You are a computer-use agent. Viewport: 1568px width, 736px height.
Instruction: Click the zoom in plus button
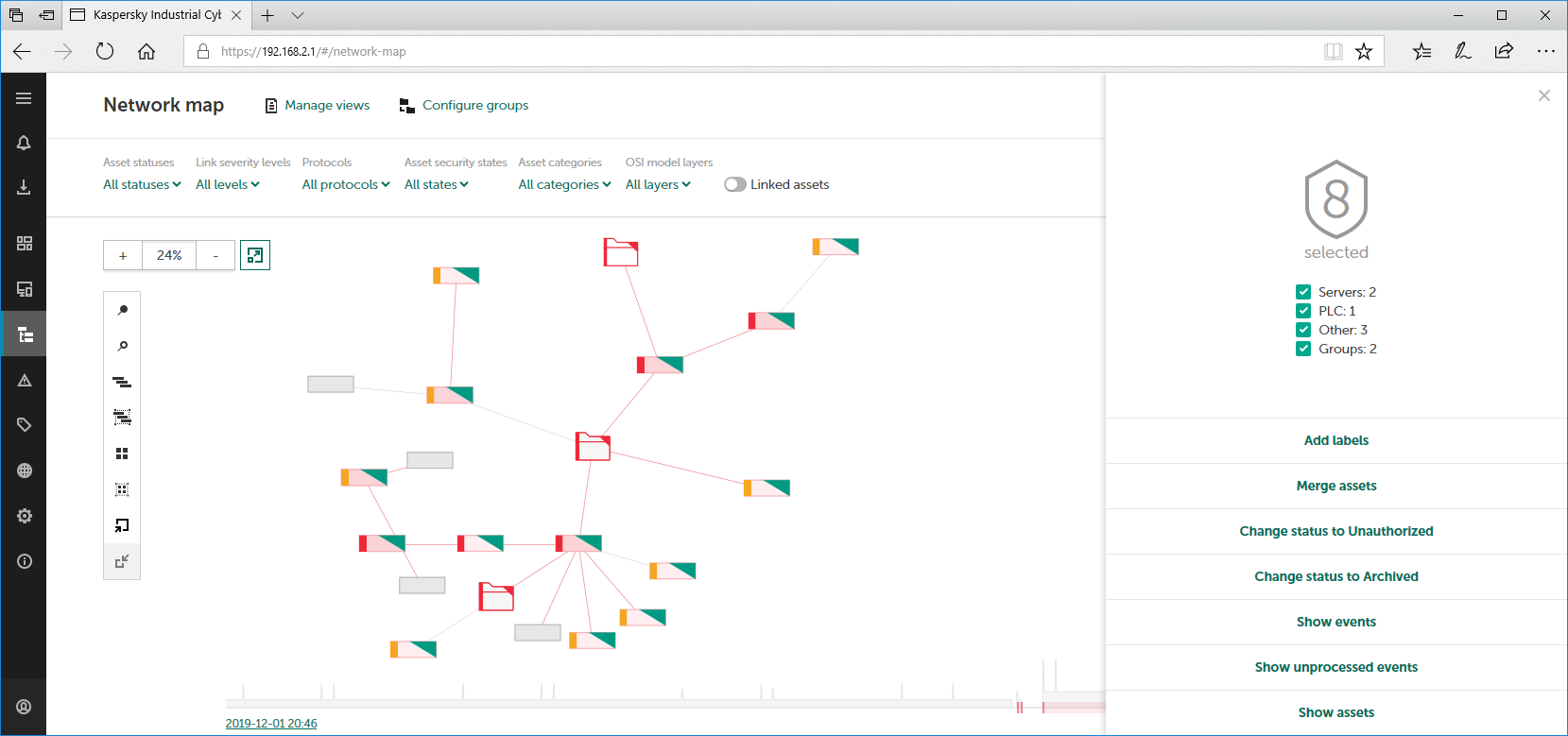tap(123, 255)
